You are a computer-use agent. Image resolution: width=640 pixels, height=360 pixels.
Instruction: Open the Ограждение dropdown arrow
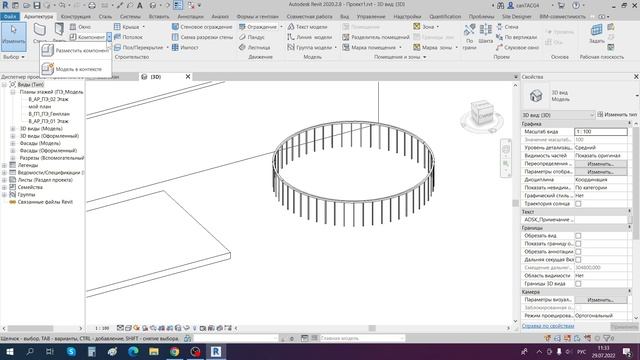[x=281, y=27]
